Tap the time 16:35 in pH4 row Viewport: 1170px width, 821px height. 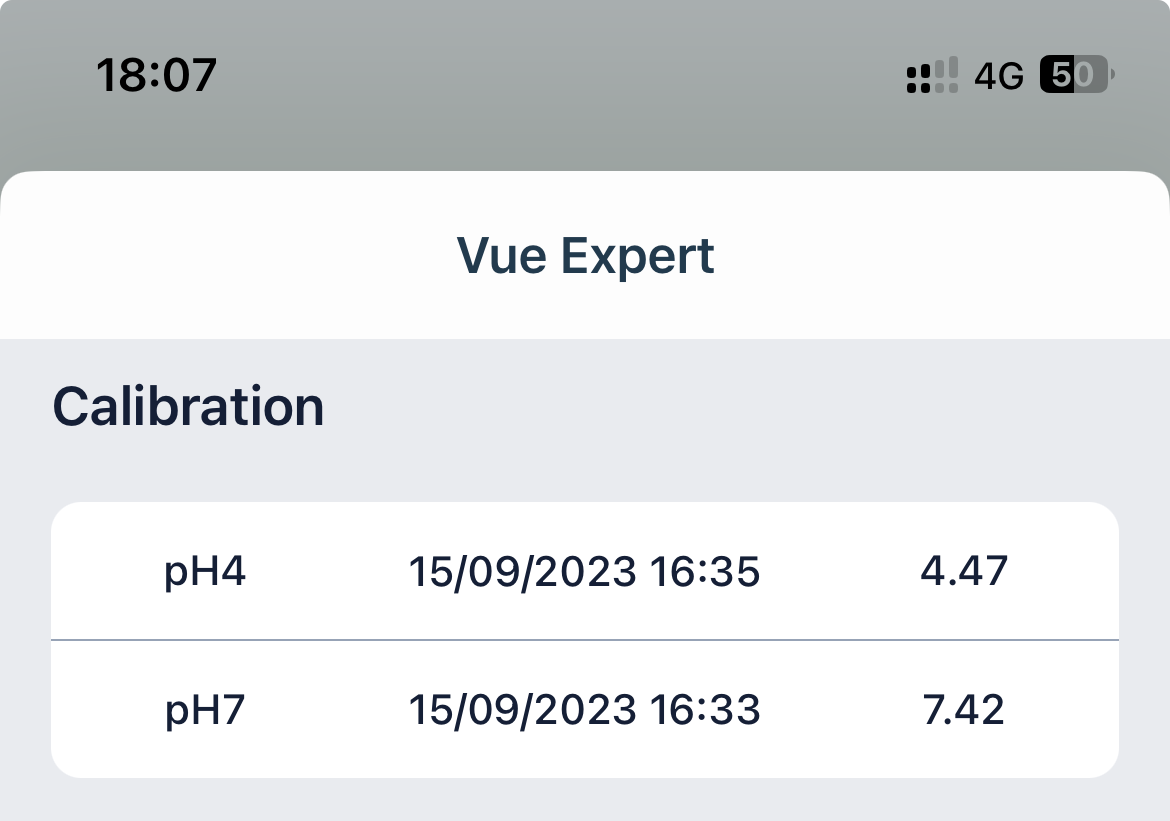click(x=705, y=572)
